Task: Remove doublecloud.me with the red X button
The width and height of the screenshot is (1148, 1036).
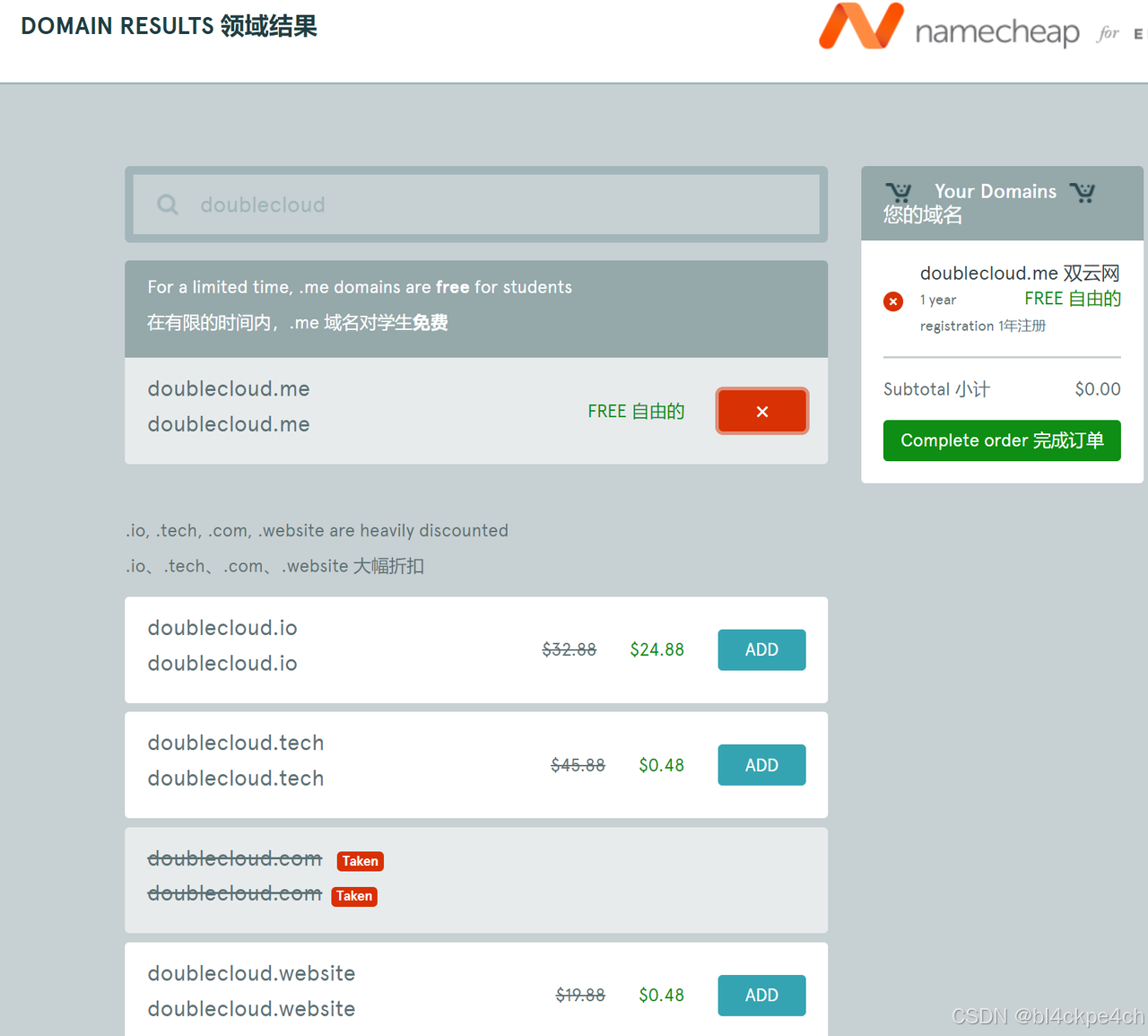Action: point(761,411)
